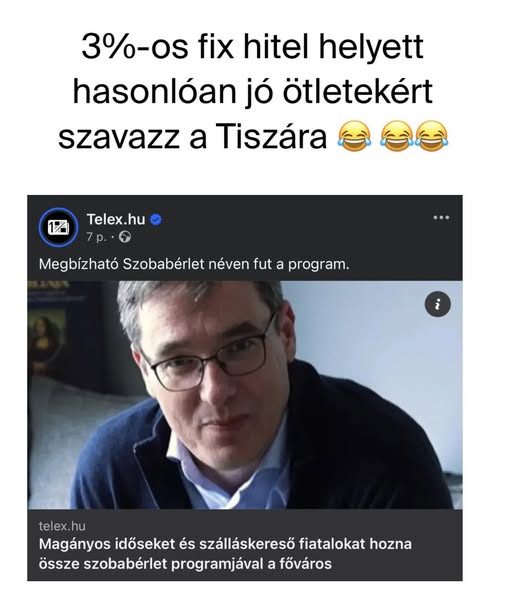Click the telex.hu domain label
The image size is (506, 590).
[x=62, y=526]
